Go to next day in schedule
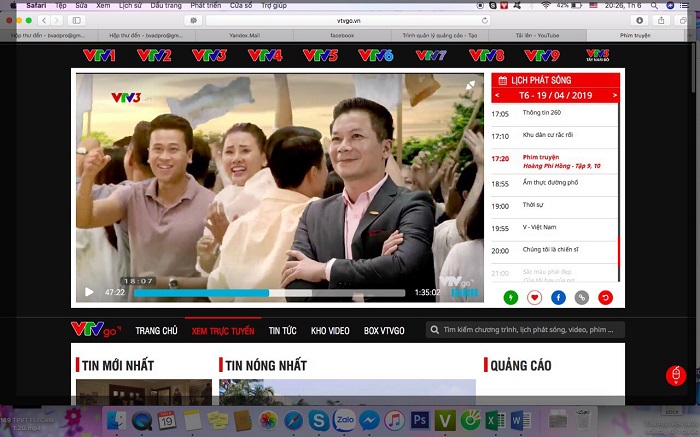The width and height of the screenshot is (700, 437). [x=615, y=95]
